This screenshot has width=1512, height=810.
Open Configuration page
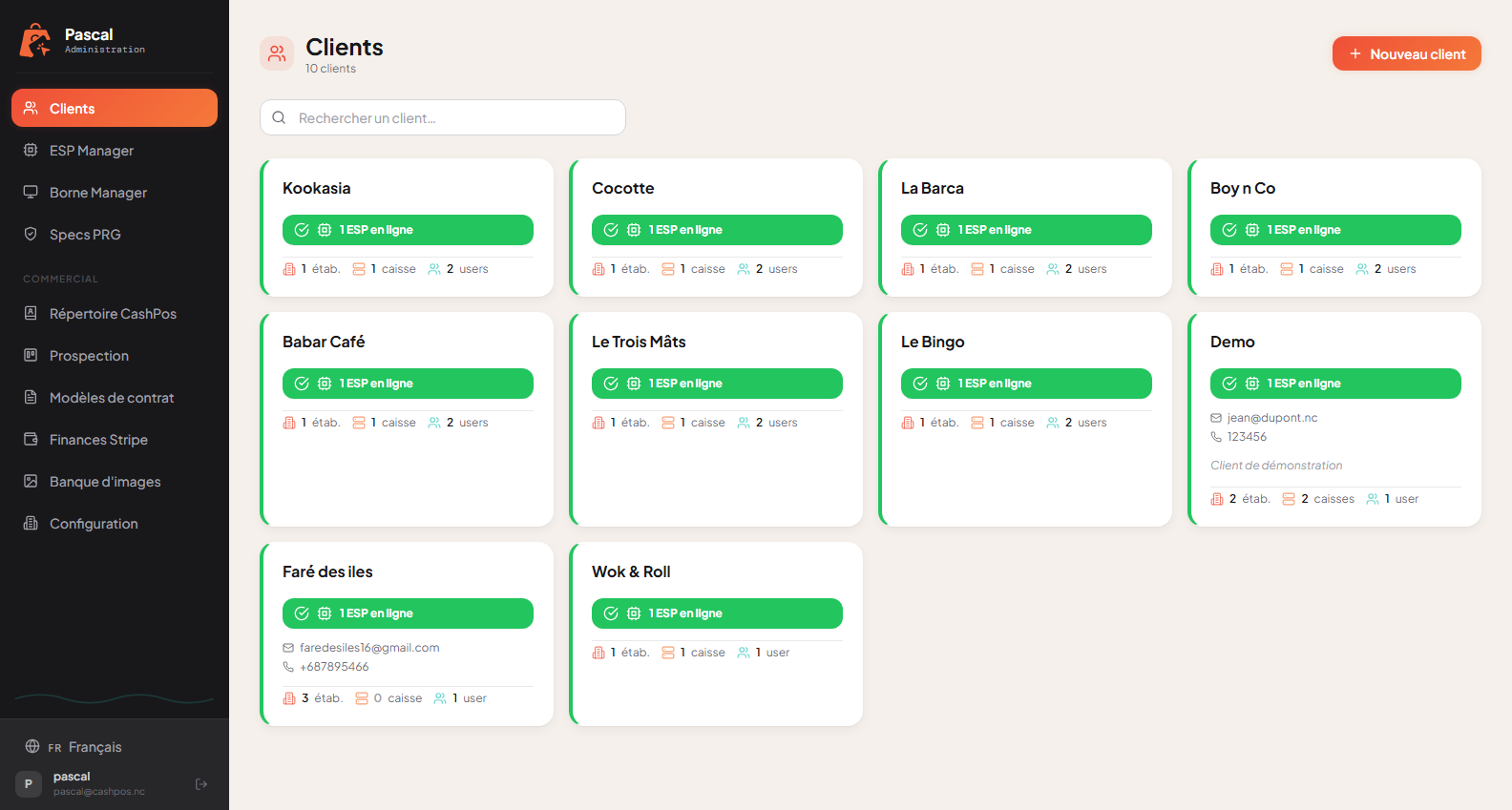(115, 523)
